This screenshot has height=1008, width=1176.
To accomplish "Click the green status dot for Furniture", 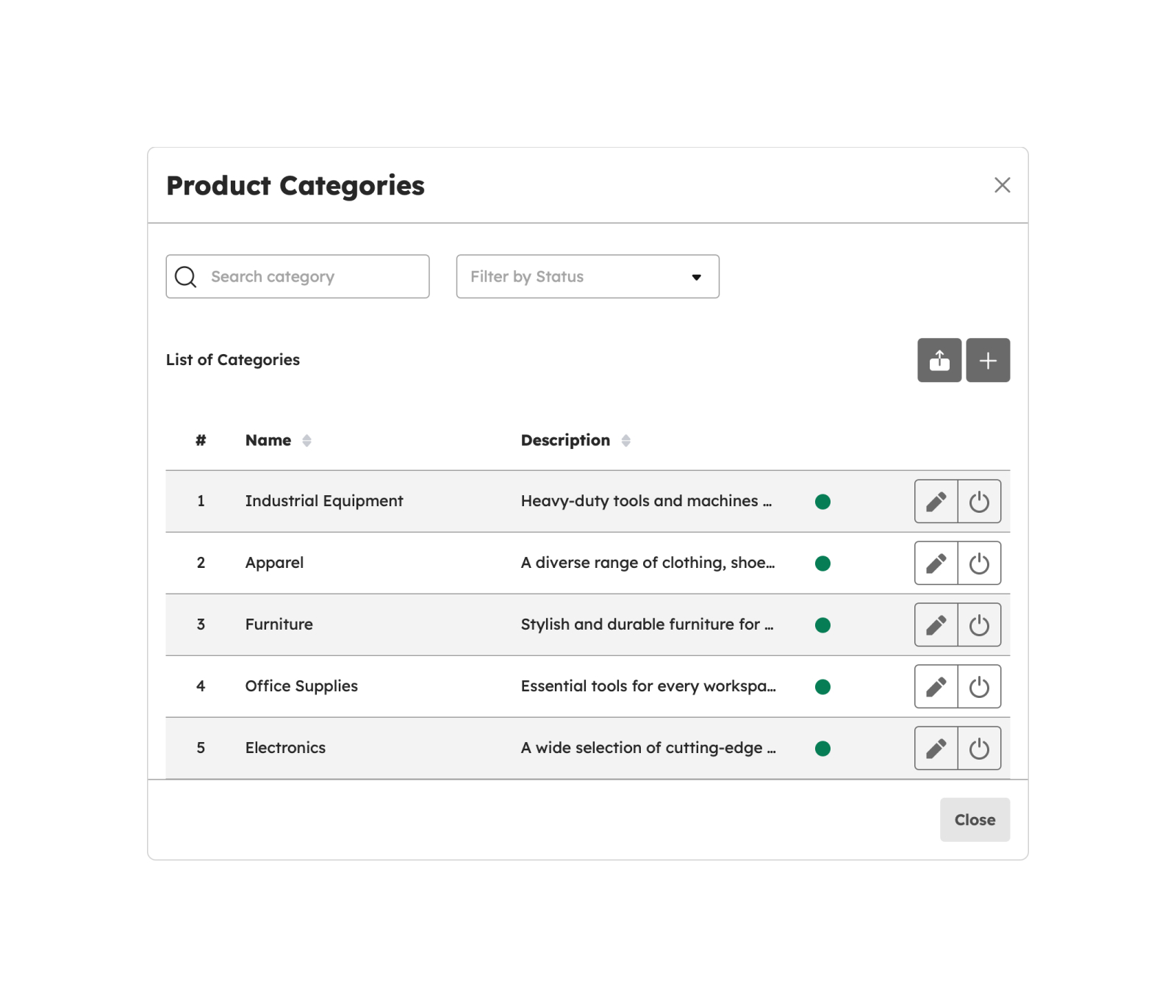I will (x=822, y=625).
